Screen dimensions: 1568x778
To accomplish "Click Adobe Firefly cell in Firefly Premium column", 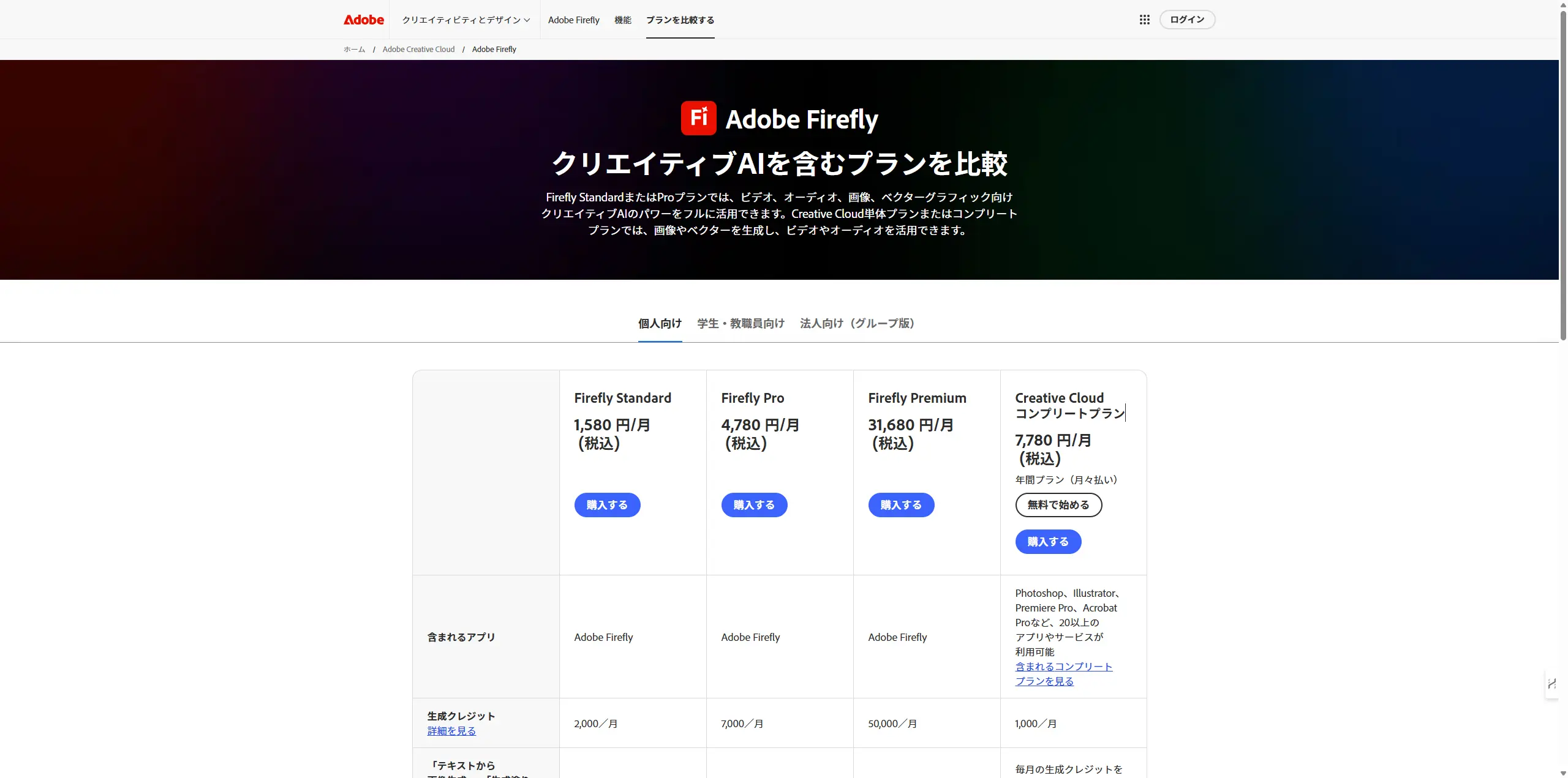I will [x=897, y=637].
